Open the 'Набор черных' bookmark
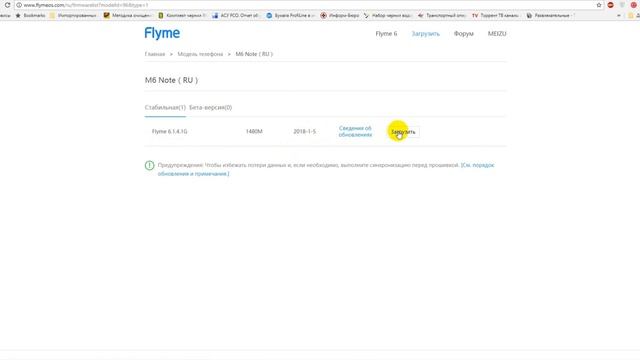640x360 pixels. tap(388, 15)
